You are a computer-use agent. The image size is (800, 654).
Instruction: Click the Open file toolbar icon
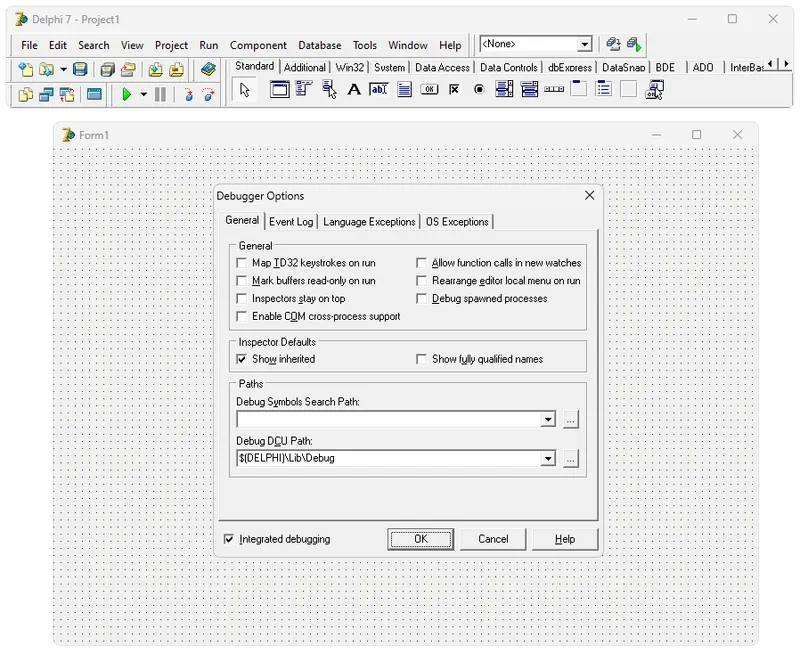(x=46, y=69)
